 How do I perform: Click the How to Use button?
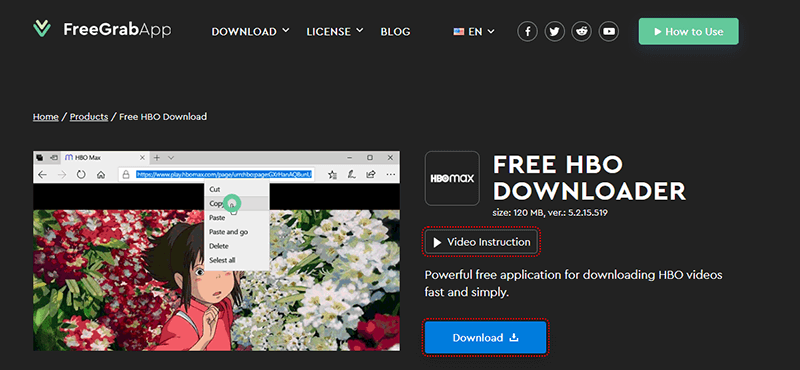point(688,32)
